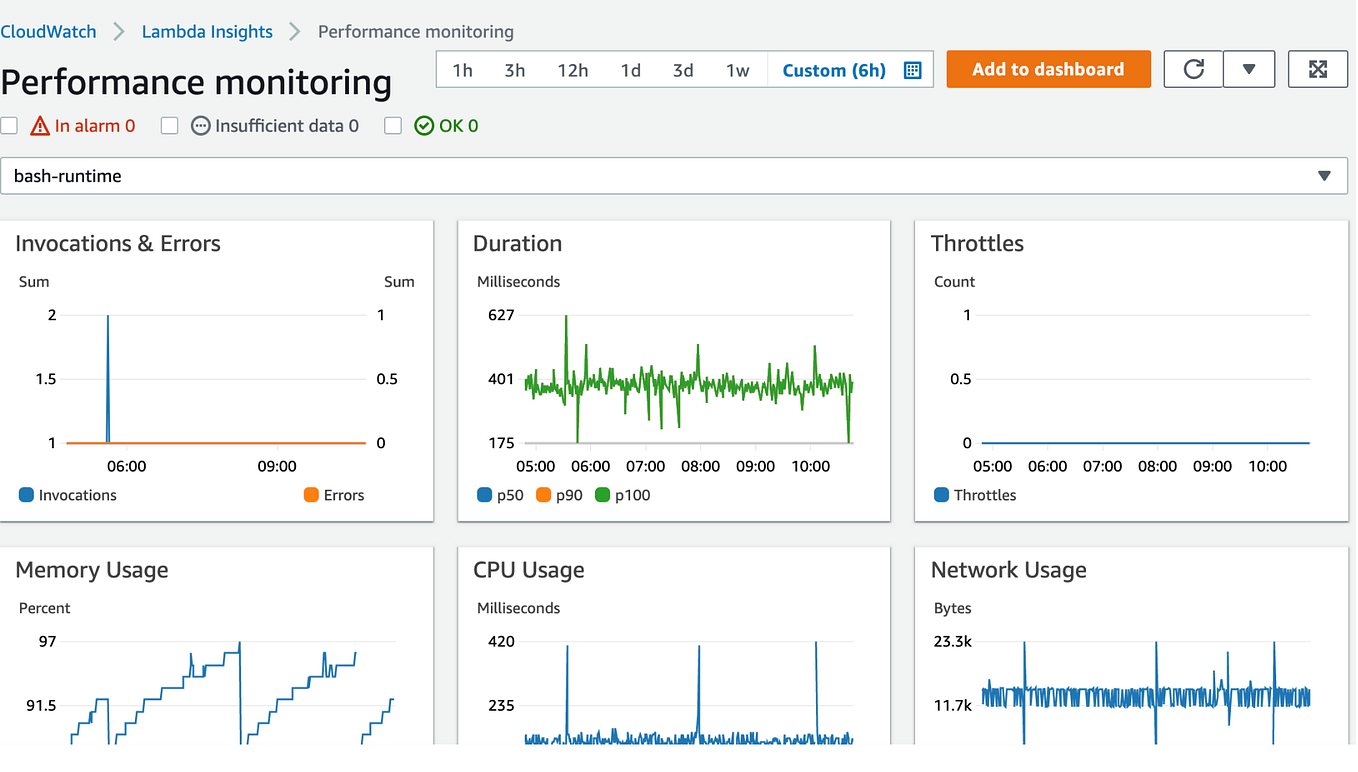Click the green p100 legend marker
The height and width of the screenshot is (772, 1358).
tap(604, 495)
